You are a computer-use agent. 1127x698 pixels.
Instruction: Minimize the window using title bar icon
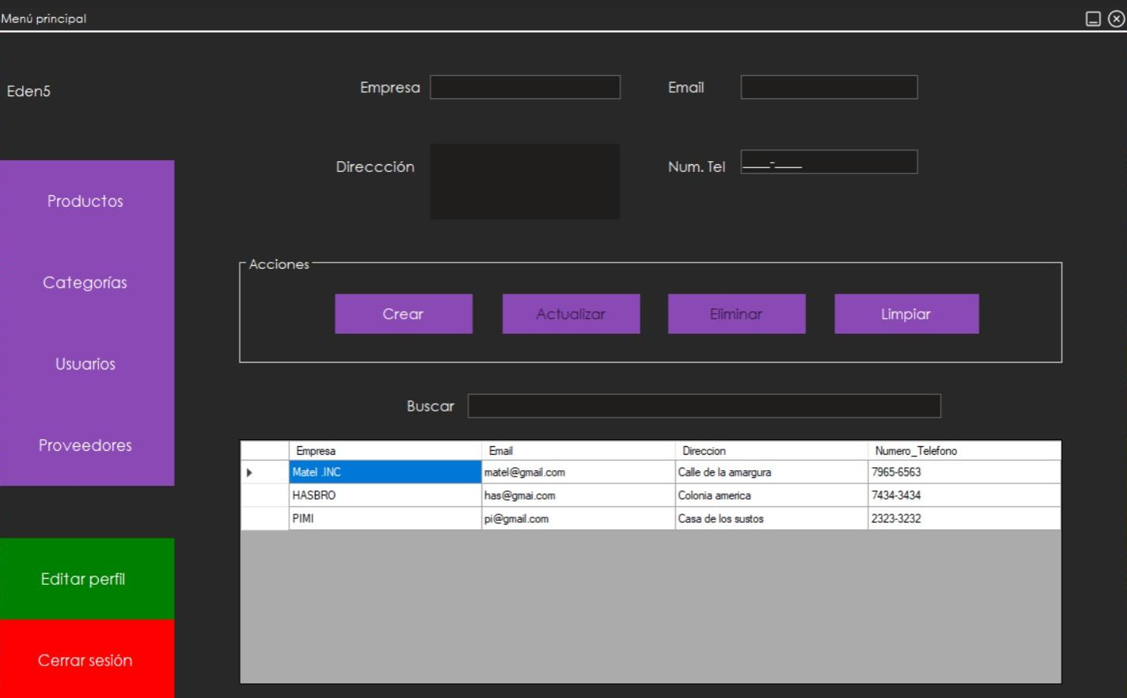click(1093, 19)
